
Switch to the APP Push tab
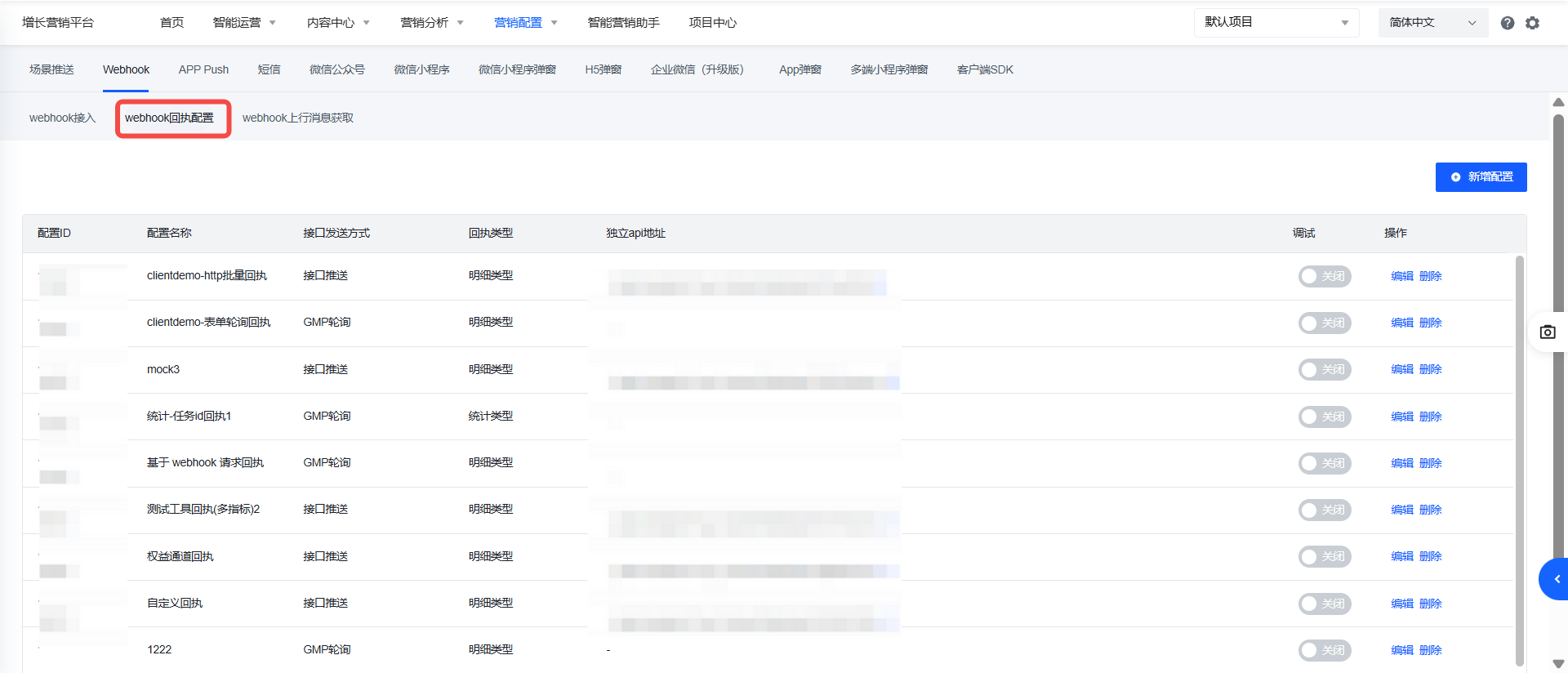tap(203, 69)
